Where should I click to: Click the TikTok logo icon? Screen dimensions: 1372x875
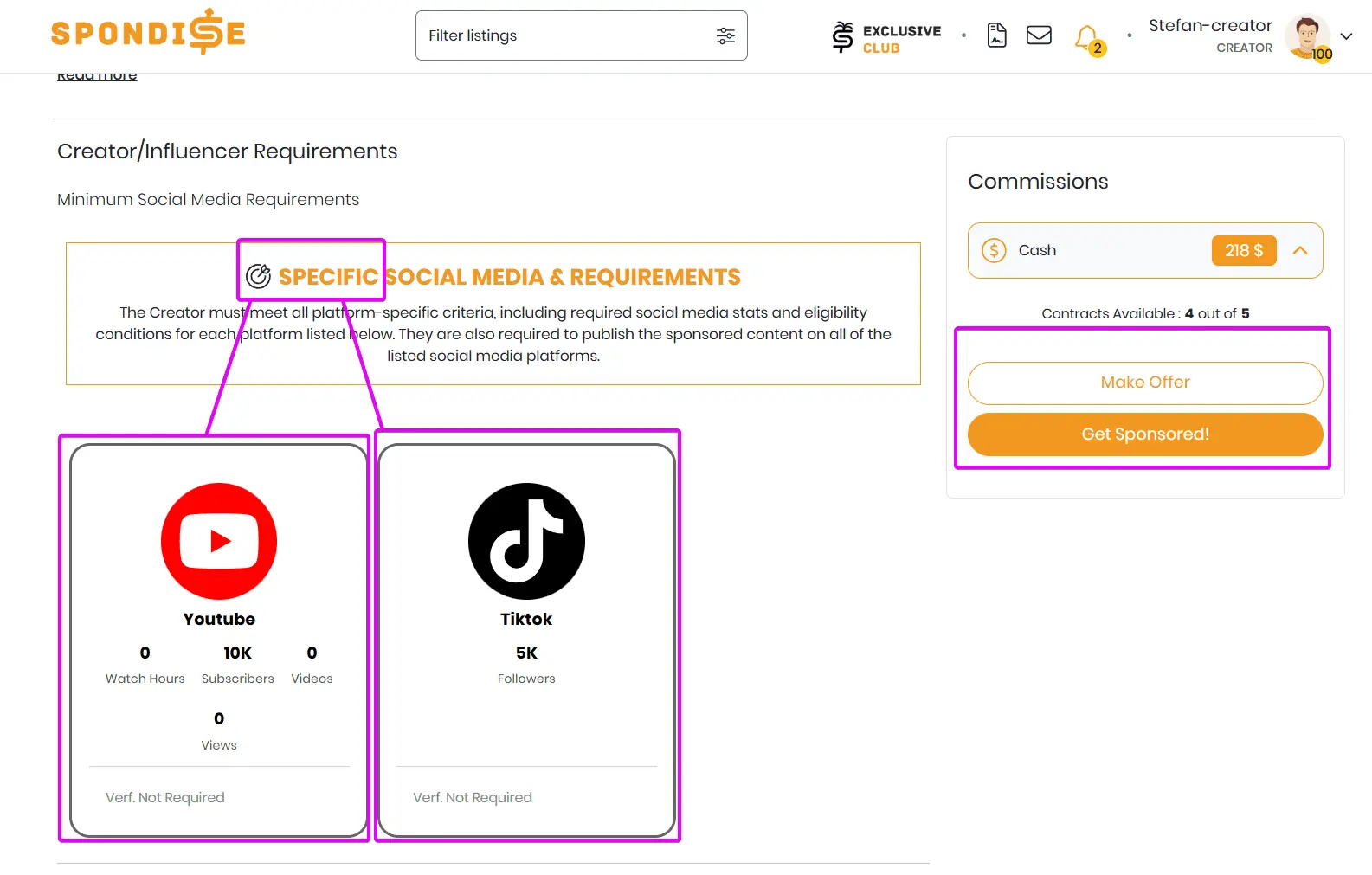pyautogui.click(x=526, y=541)
